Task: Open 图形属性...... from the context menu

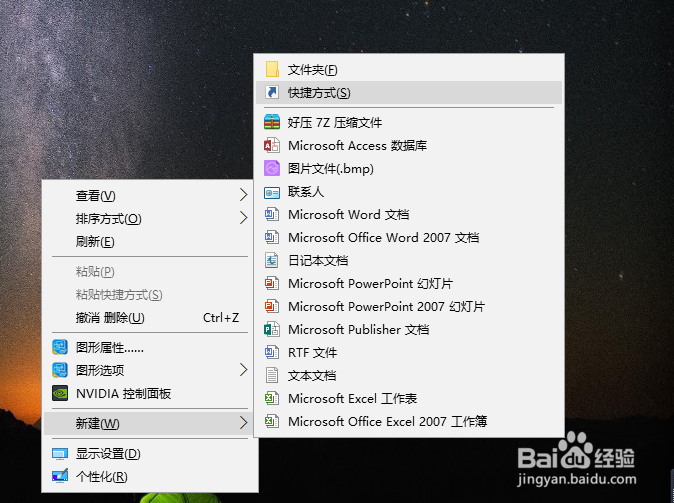Action: coord(150,347)
